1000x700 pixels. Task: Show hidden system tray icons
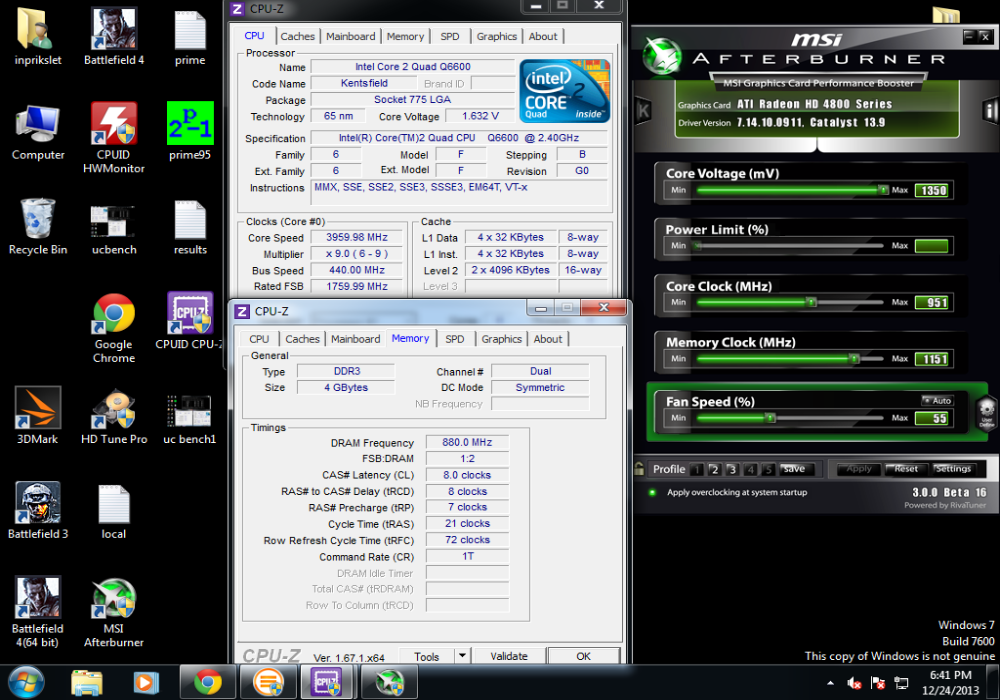click(830, 683)
